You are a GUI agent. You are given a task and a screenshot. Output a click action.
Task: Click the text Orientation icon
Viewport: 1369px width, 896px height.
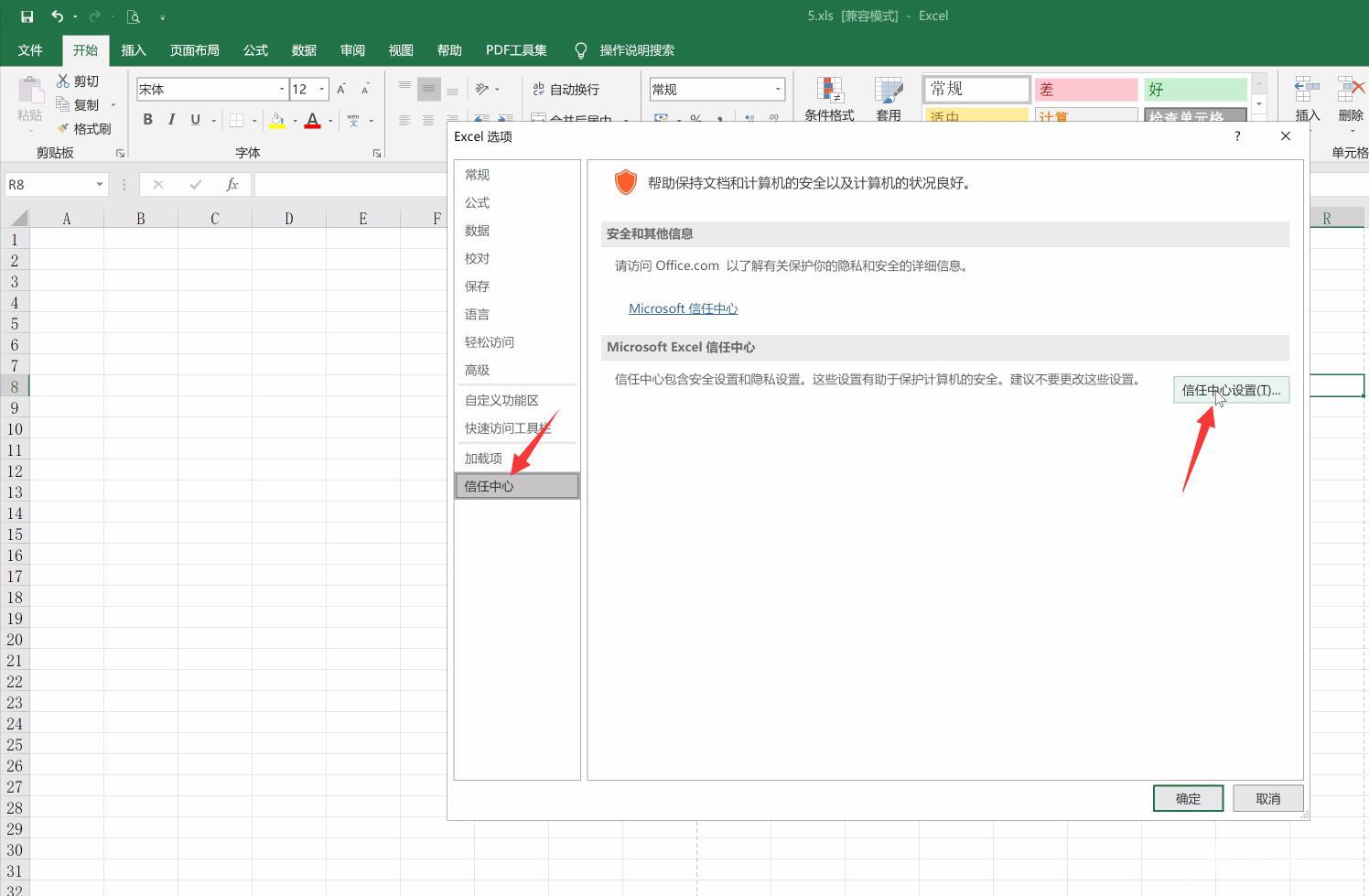pyautogui.click(x=482, y=89)
